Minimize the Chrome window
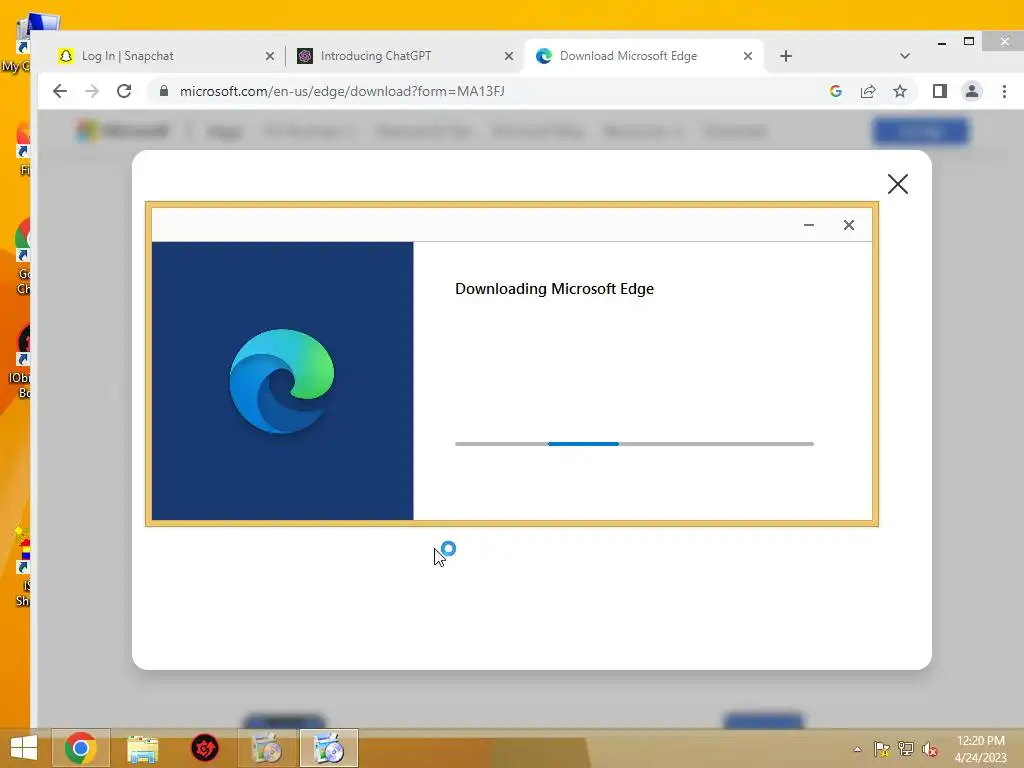The image size is (1024, 768). [x=942, y=42]
